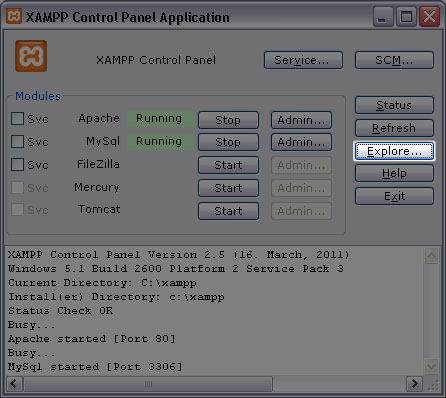
Task: Minimize the XAMPP window
Action: 383,16
